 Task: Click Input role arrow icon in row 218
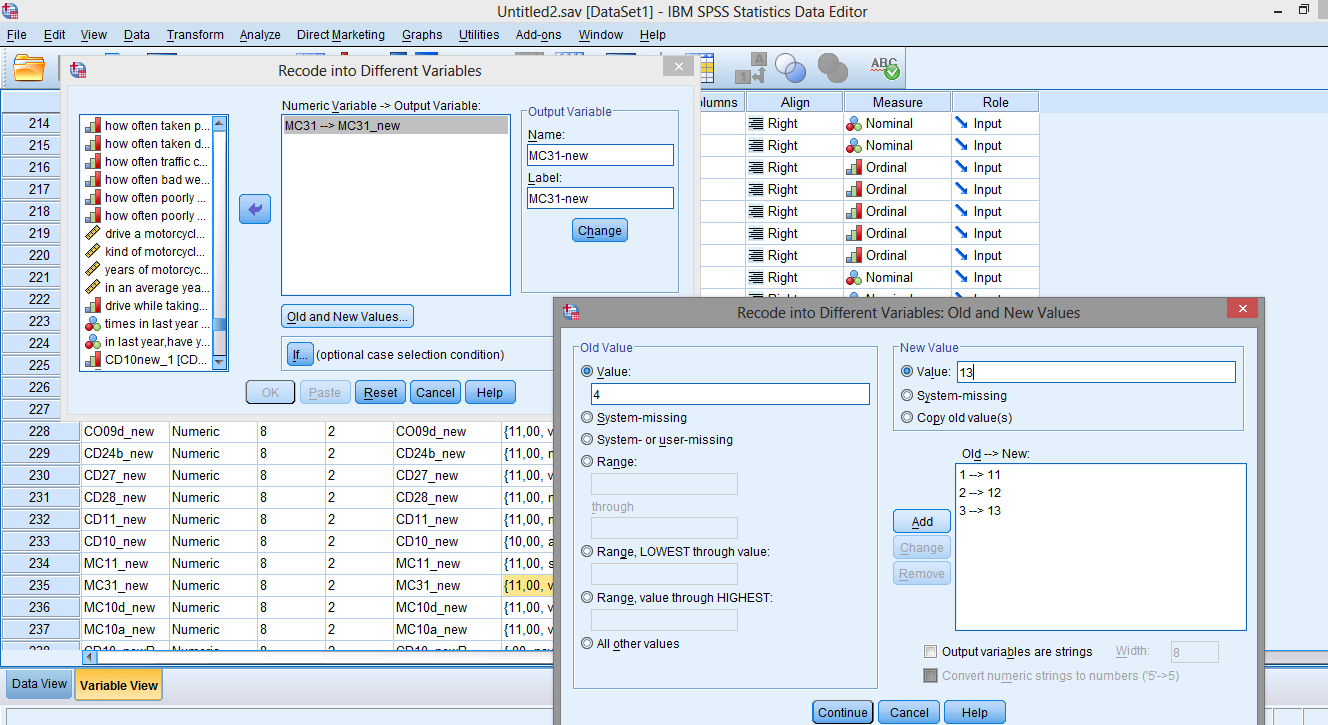click(962, 212)
